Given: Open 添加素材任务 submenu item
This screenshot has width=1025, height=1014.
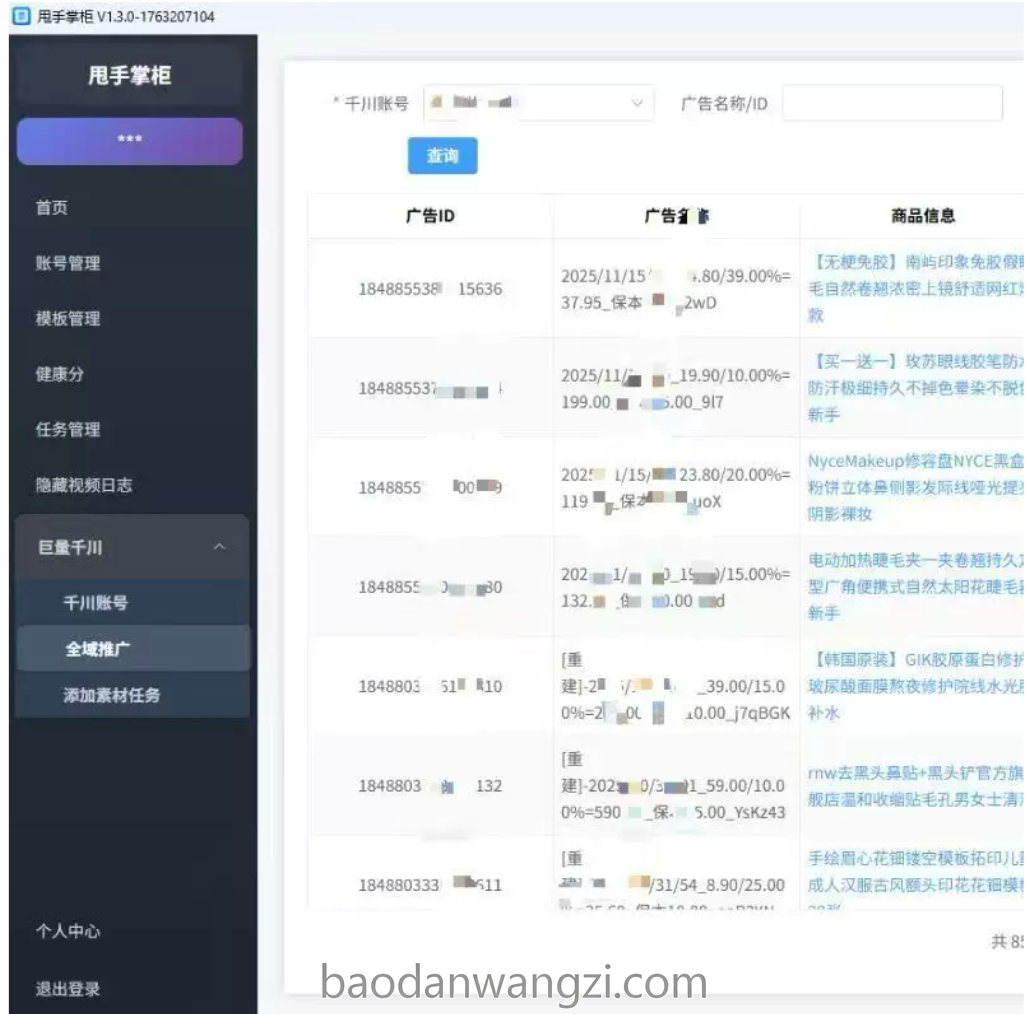Looking at the screenshot, I should (112, 696).
